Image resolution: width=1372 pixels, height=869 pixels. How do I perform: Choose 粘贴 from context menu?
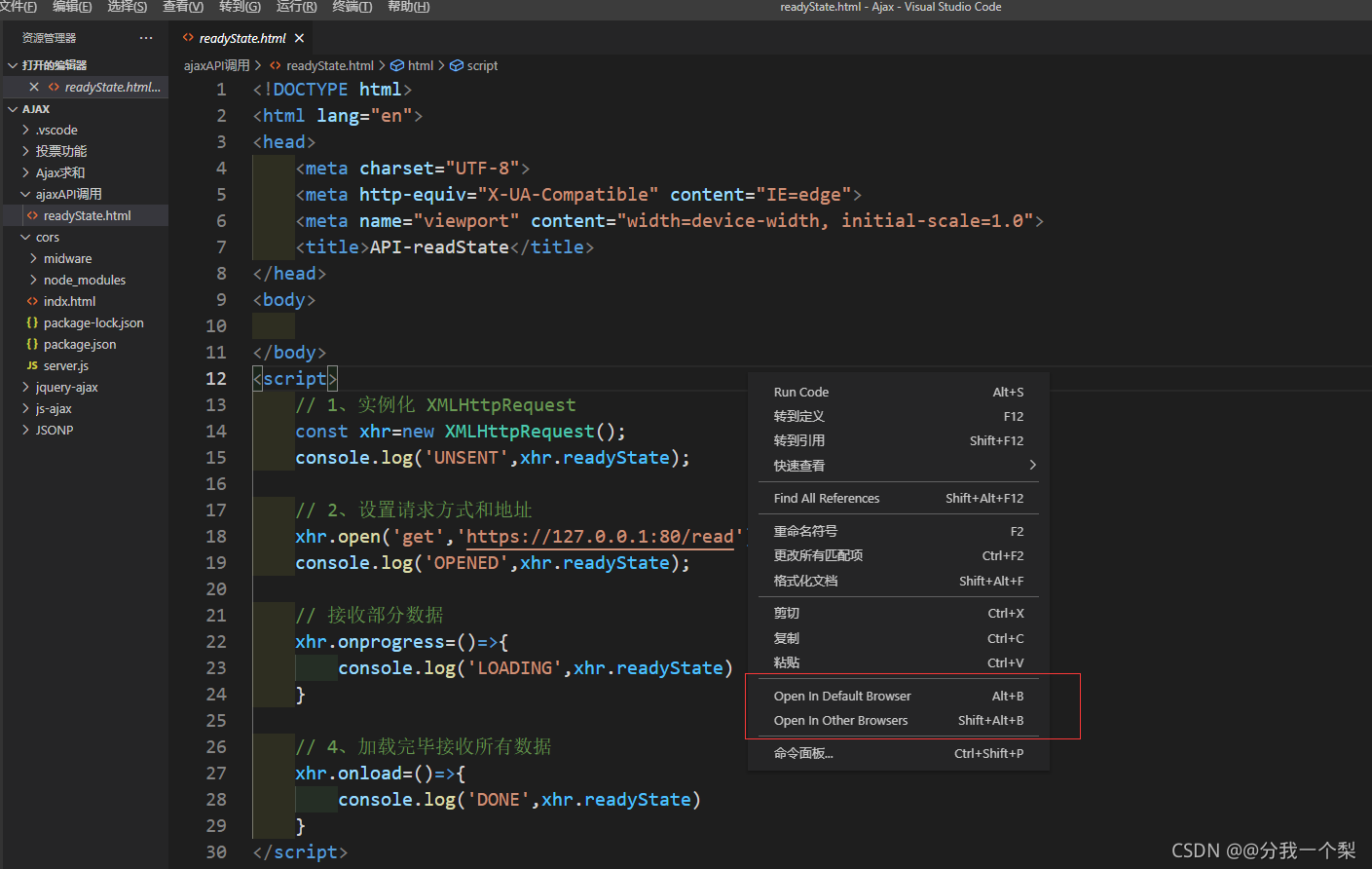(x=898, y=662)
